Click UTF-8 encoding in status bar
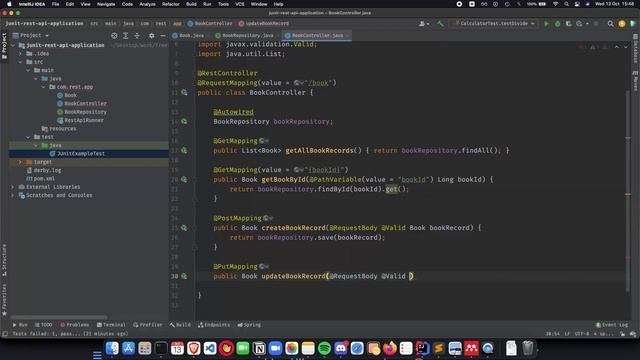Image resolution: width=640 pixels, height=360 pixels. [x=582, y=334]
